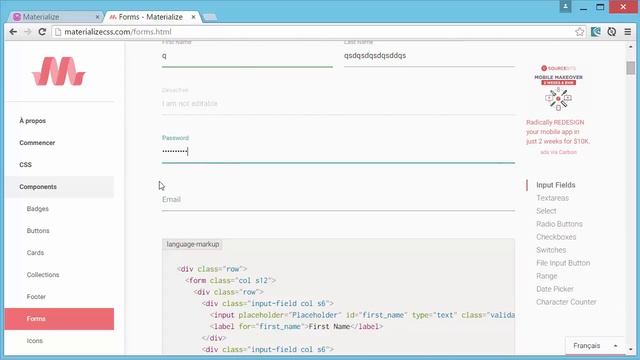Switch to the first Materialize tab

pyautogui.click(x=55, y=17)
